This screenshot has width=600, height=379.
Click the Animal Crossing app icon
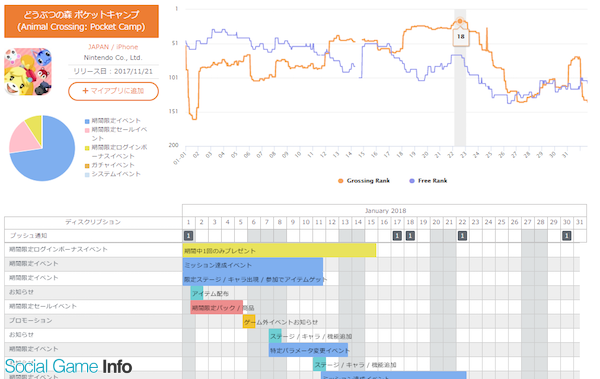tap(28, 72)
